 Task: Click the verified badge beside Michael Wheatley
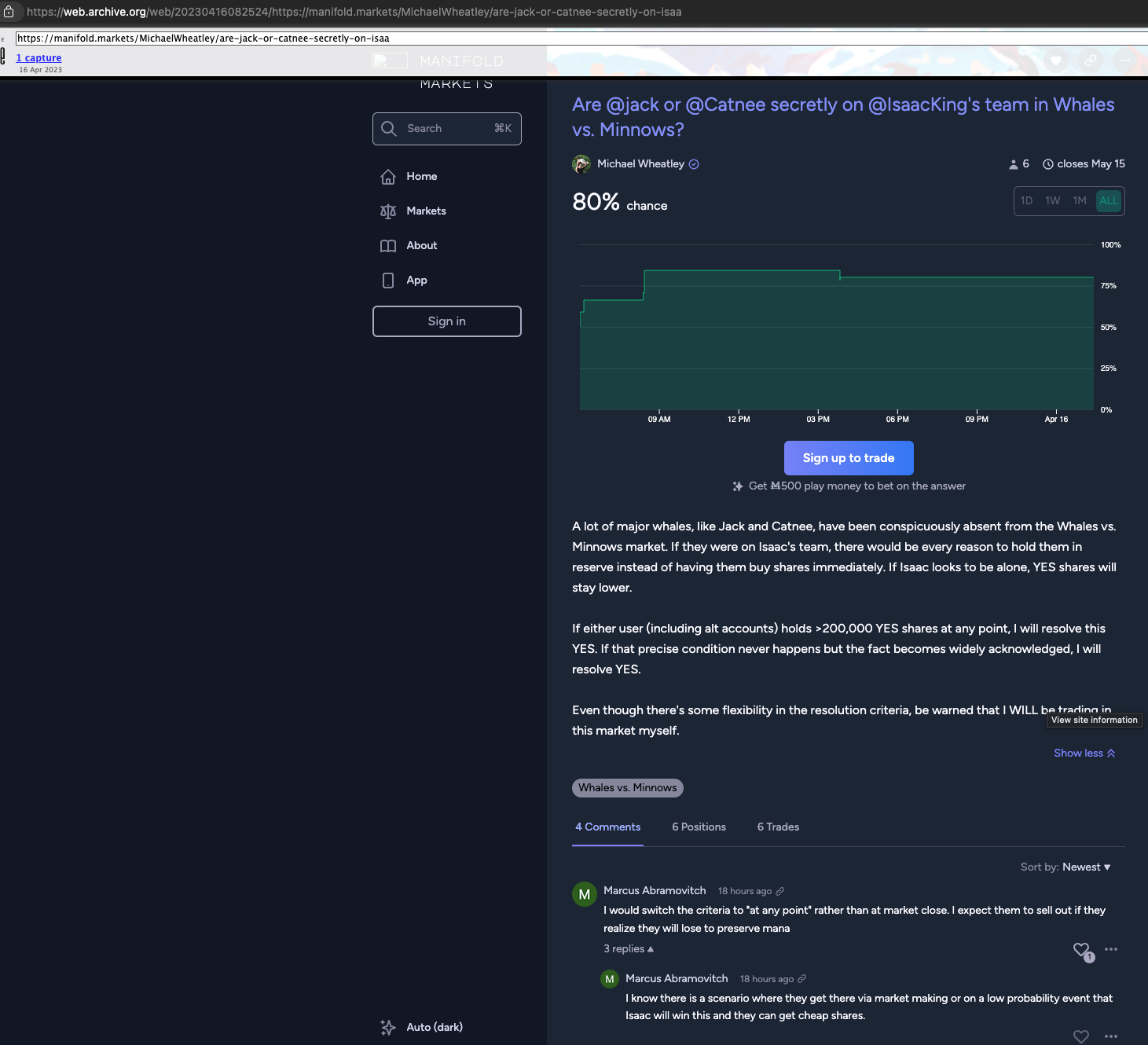point(694,164)
